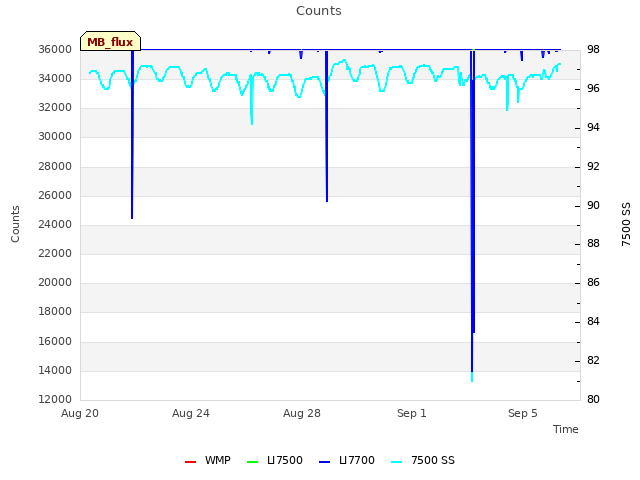Toggle the 7500 SS legend entry
The width and height of the screenshot is (640, 480).
tap(423, 460)
